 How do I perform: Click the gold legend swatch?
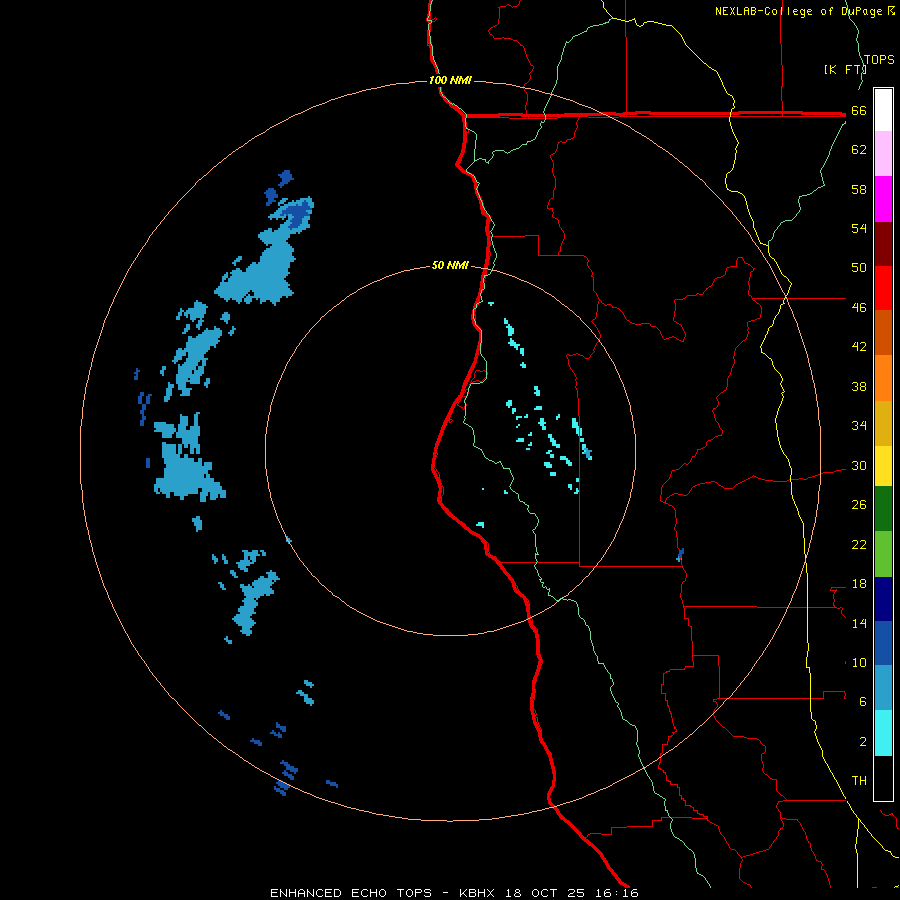click(883, 423)
